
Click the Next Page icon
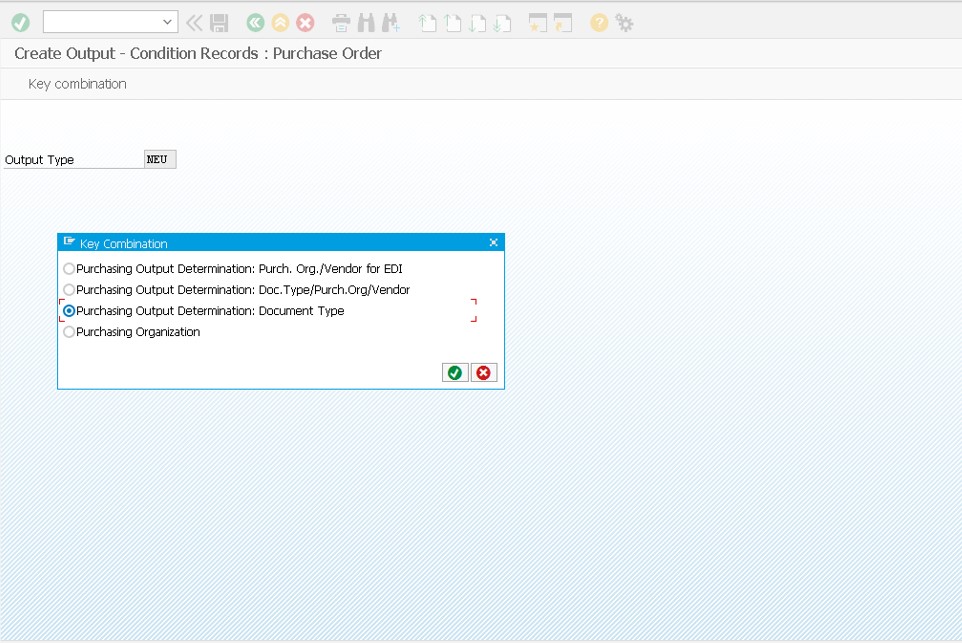pyautogui.click(x=477, y=23)
